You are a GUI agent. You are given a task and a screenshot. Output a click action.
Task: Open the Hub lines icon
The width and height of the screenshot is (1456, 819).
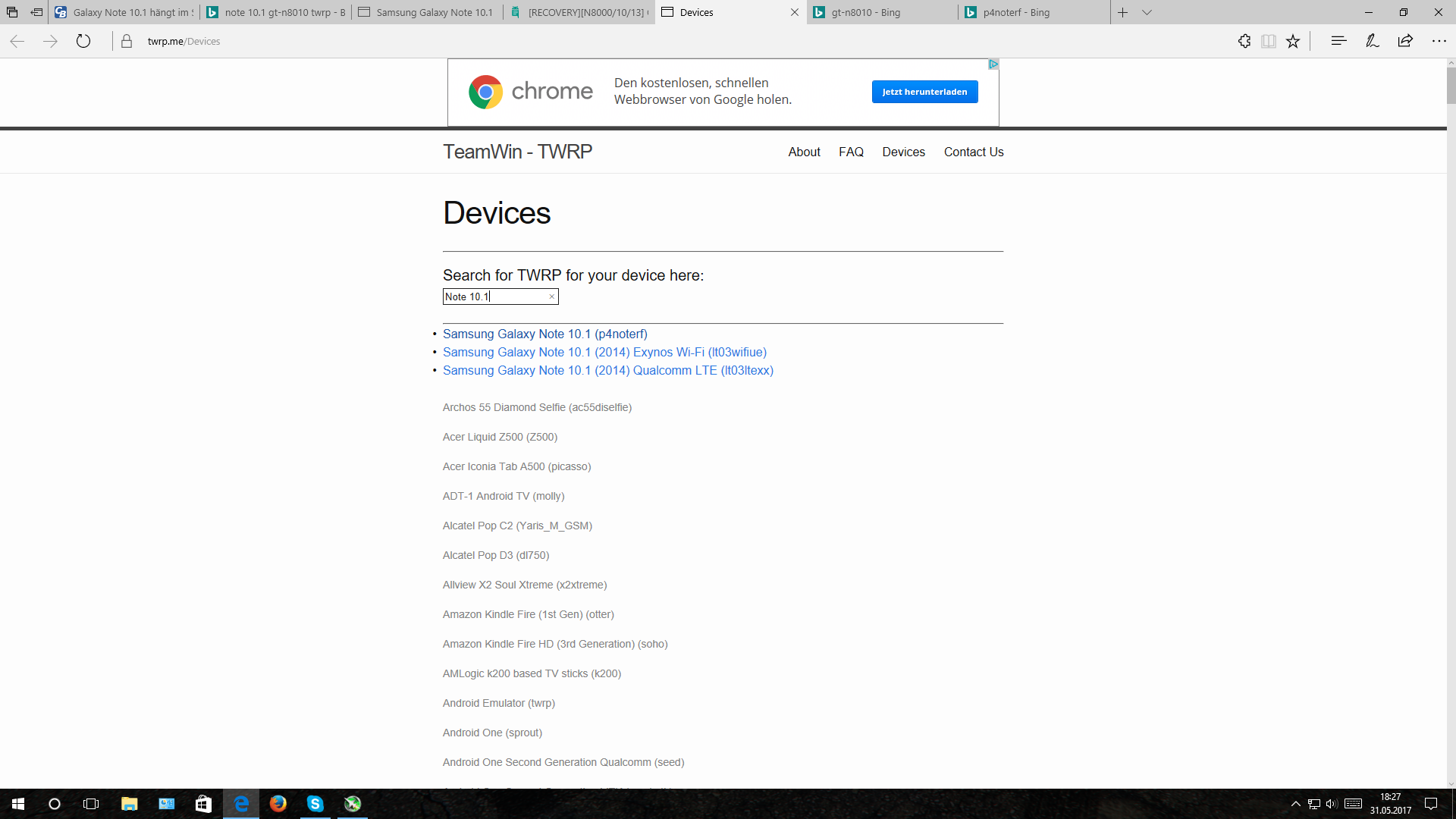[1338, 41]
